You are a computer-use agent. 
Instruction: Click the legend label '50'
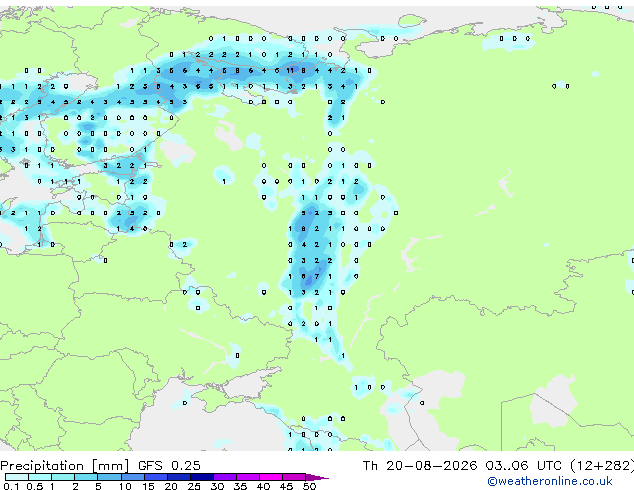click(x=309, y=486)
